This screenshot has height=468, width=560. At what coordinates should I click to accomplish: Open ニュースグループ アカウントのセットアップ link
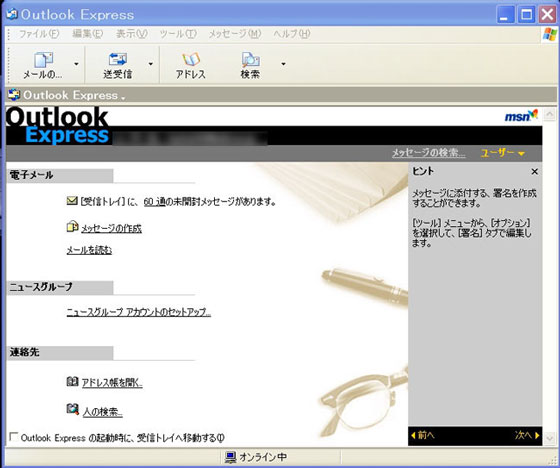139,312
